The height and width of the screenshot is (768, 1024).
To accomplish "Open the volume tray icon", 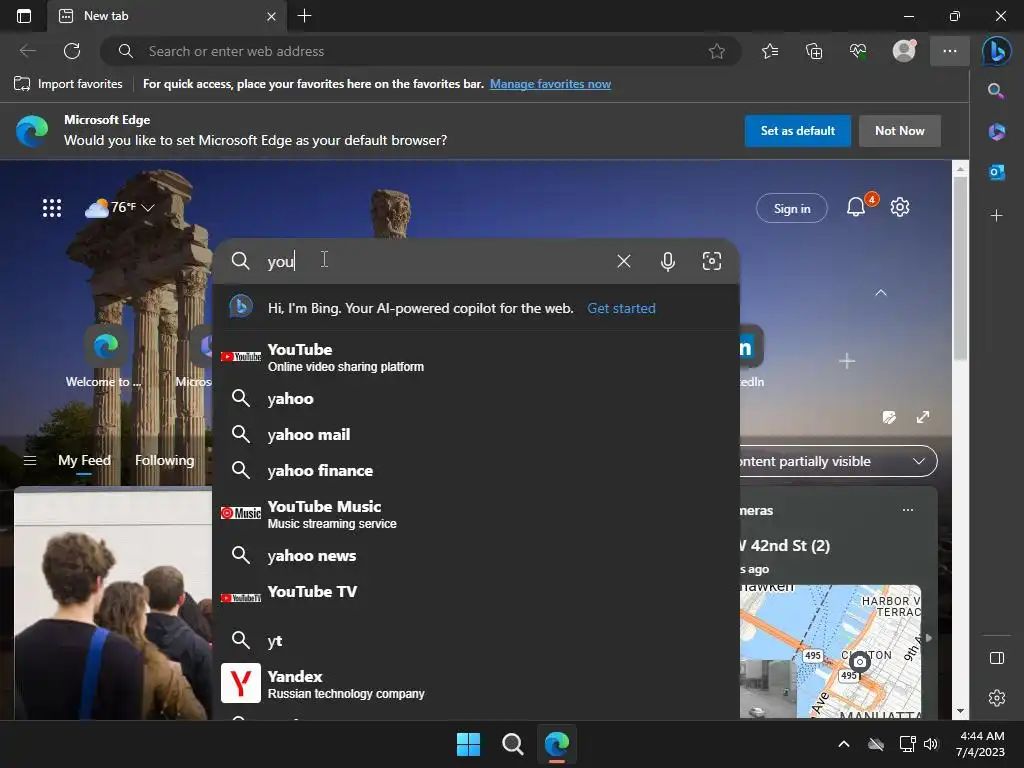I will pos(931,744).
